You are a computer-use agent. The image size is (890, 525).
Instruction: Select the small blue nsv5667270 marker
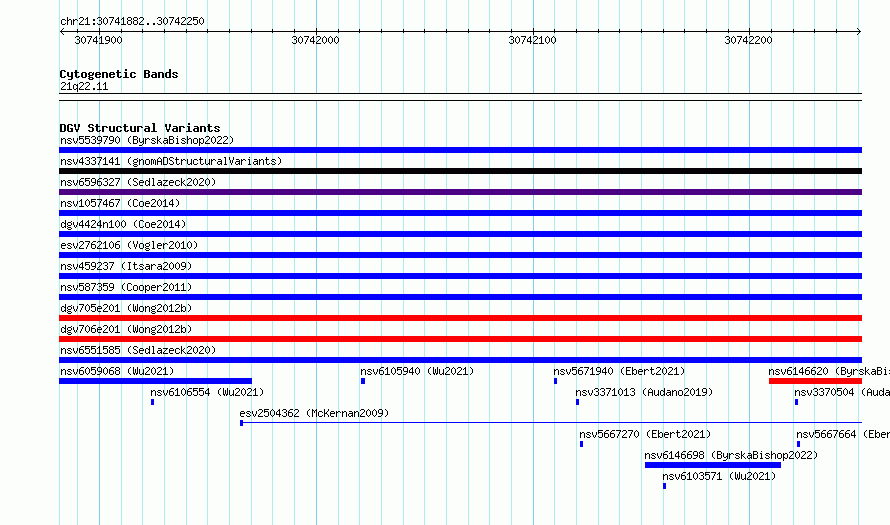pyautogui.click(x=581, y=444)
